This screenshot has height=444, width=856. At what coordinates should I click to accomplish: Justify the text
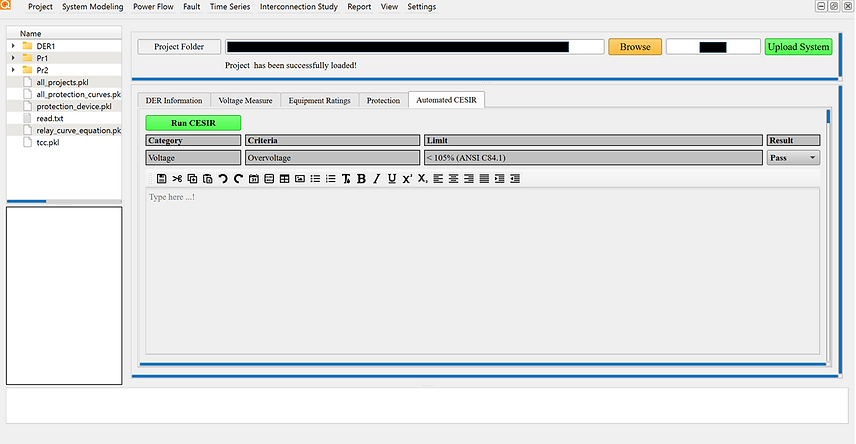tap(484, 179)
